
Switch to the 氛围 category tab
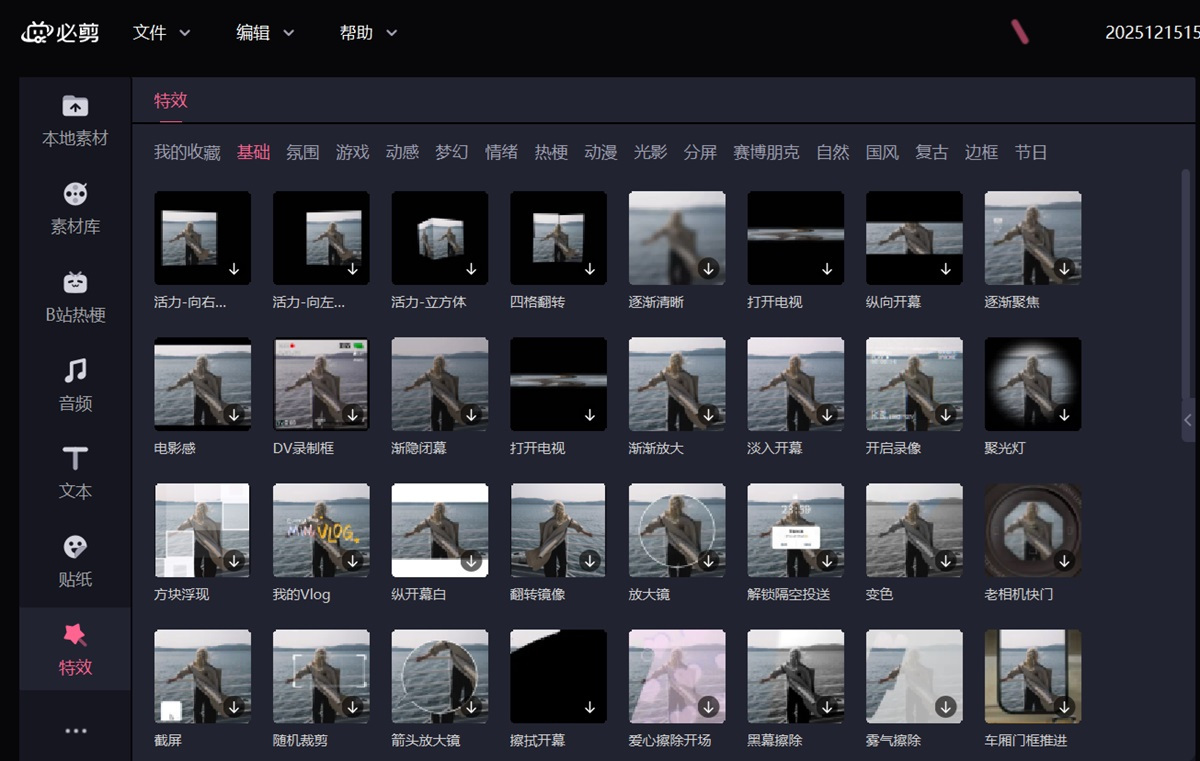pos(302,152)
